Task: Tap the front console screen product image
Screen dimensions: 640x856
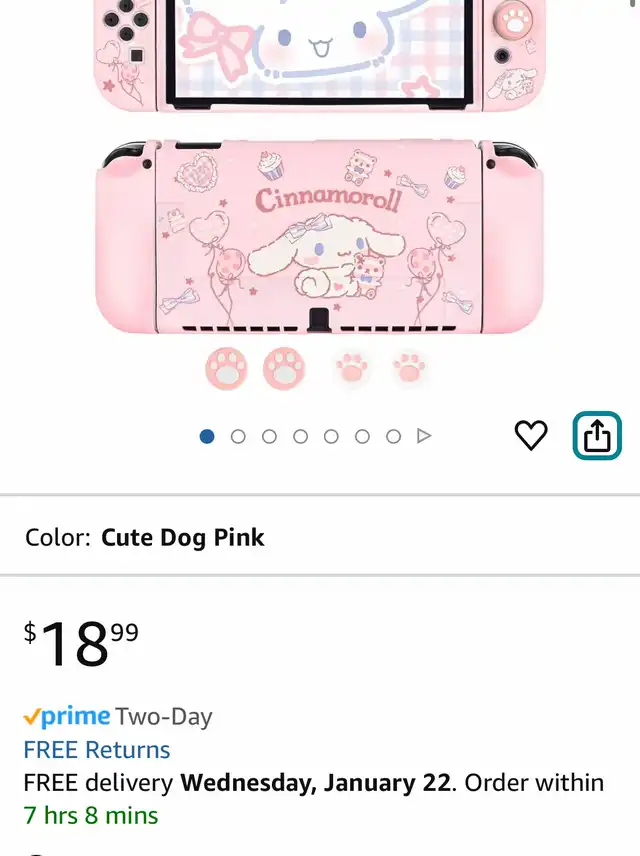Action: point(319,55)
